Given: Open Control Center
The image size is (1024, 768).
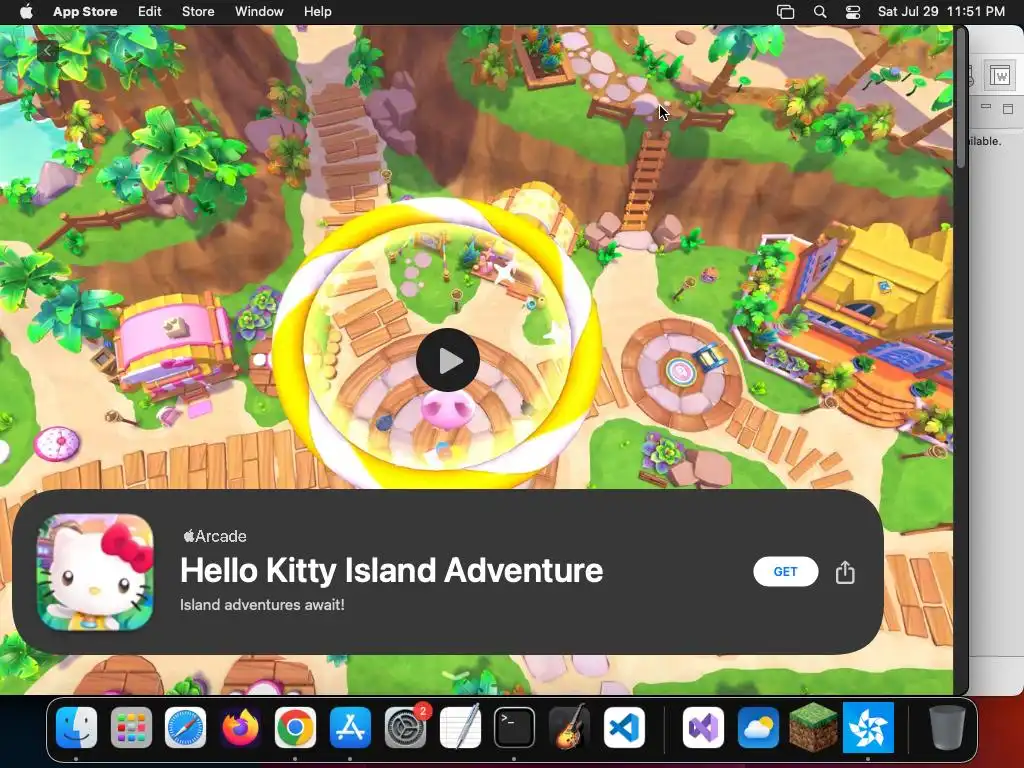Looking at the screenshot, I should click(852, 12).
